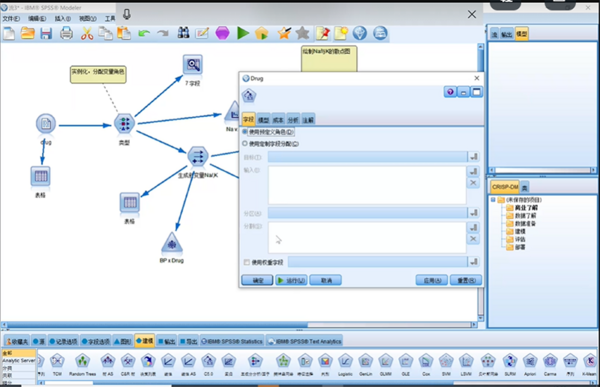The height and width of the screenshot is (387, 600).
Task: Click the Insert comment sticky note icon
Action: click(341, 33)
